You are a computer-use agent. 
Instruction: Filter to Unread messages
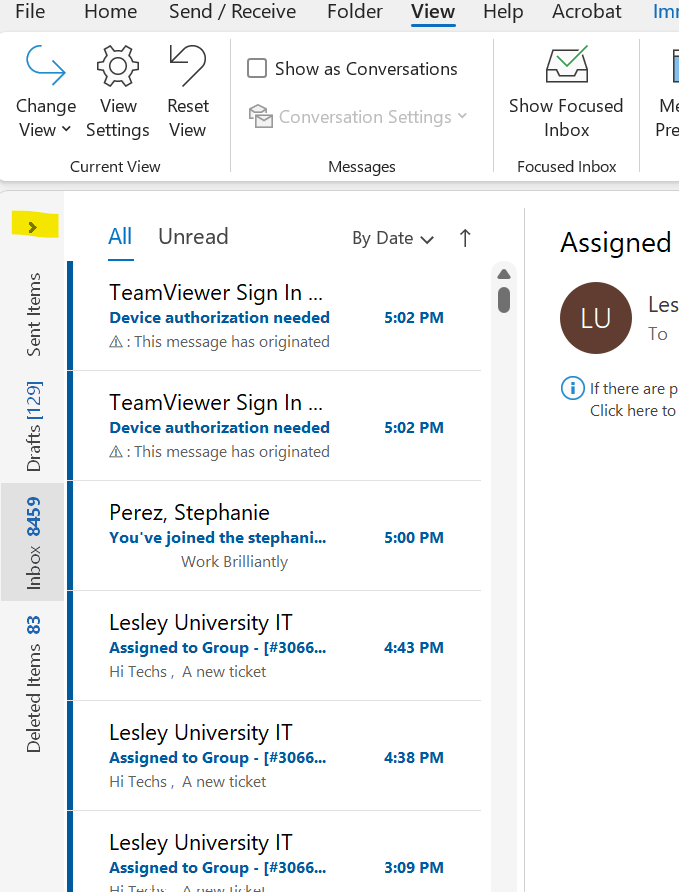pyautogui.click(x=193, y=237)
